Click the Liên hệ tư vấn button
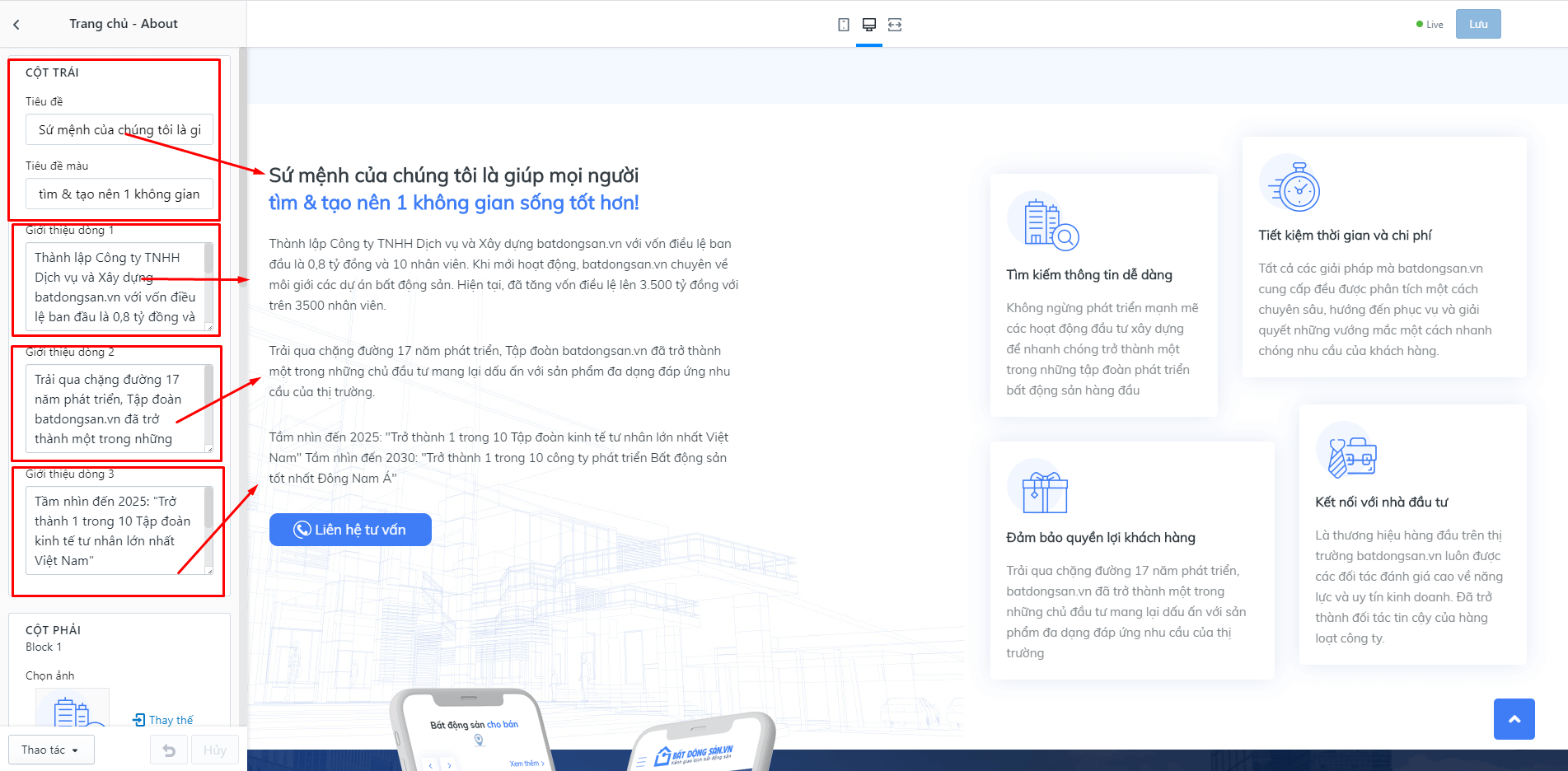 coord(350,530)
